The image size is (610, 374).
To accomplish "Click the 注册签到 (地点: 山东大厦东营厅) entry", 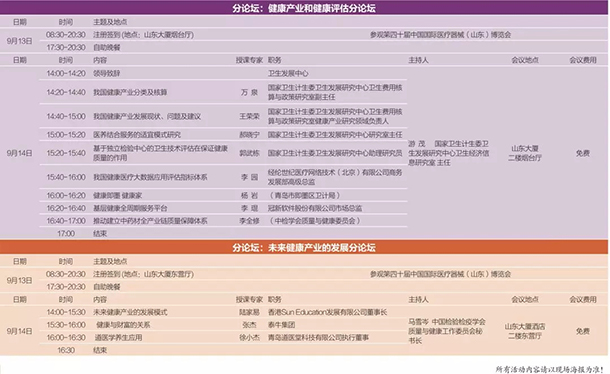I will [143, 274].
